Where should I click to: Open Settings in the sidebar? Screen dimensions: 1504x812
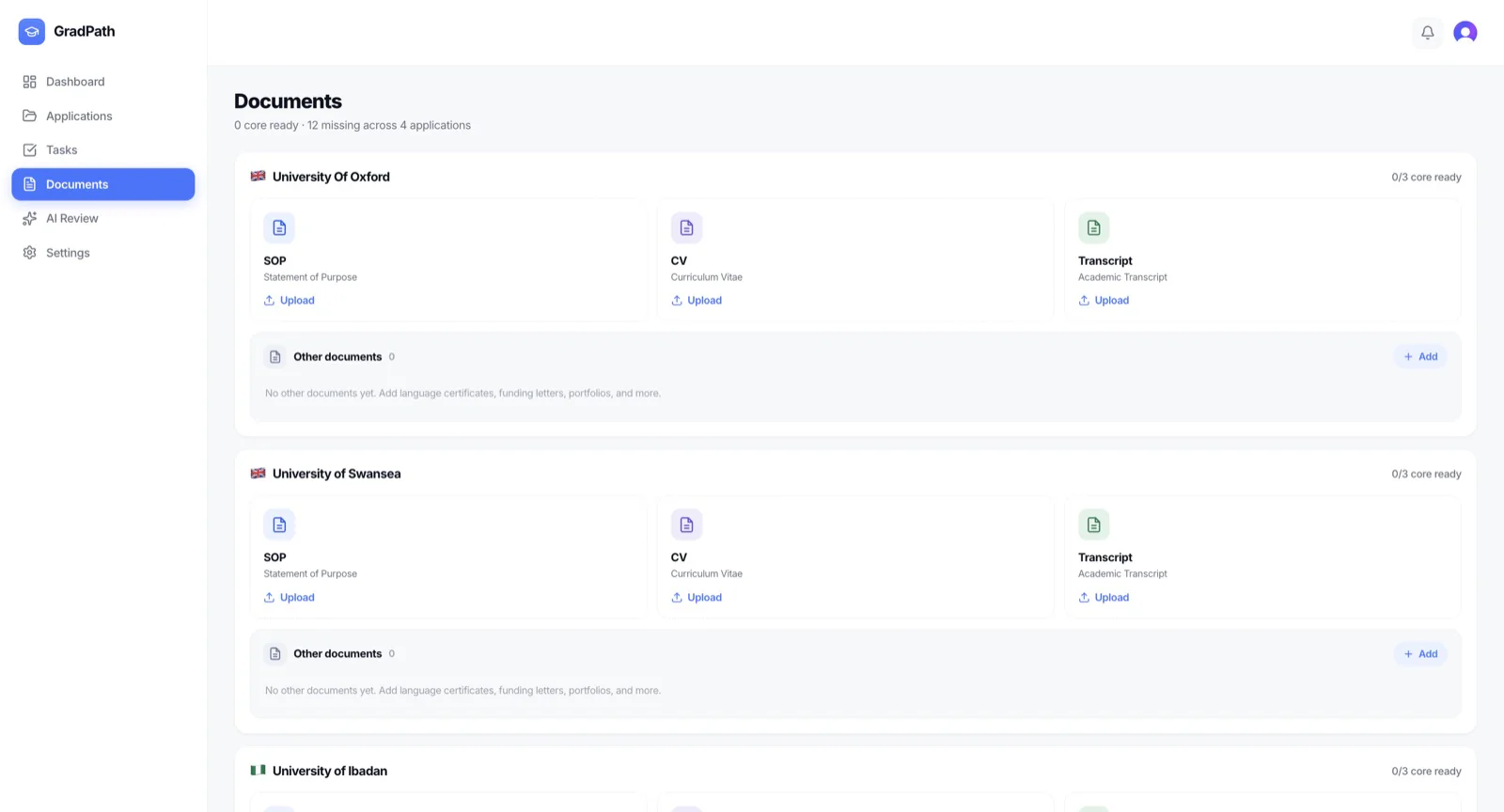[103, 253]
